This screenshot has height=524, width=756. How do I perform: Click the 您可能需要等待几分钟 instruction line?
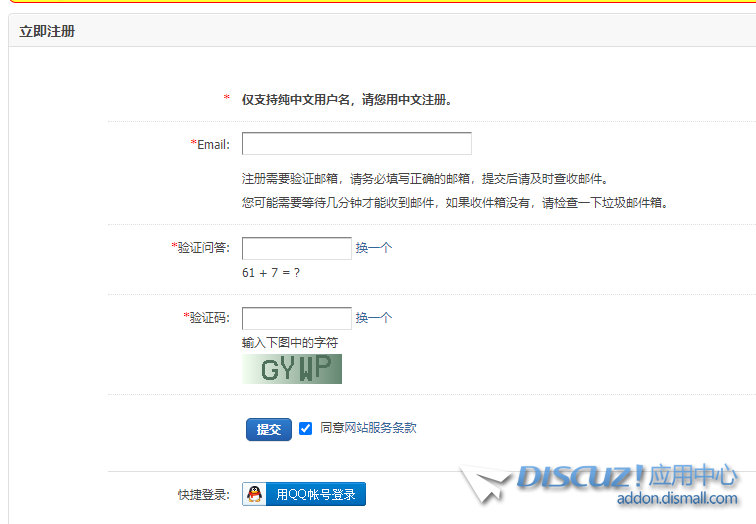pos(455,202)
